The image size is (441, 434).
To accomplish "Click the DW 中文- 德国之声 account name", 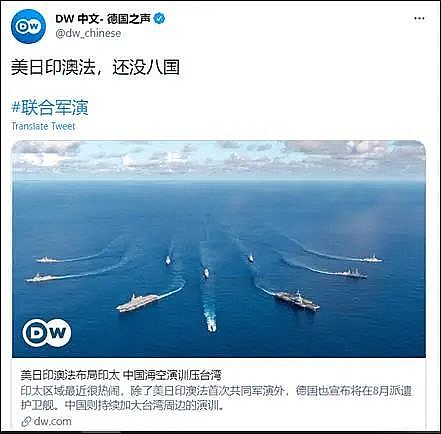I will [103, 19].
